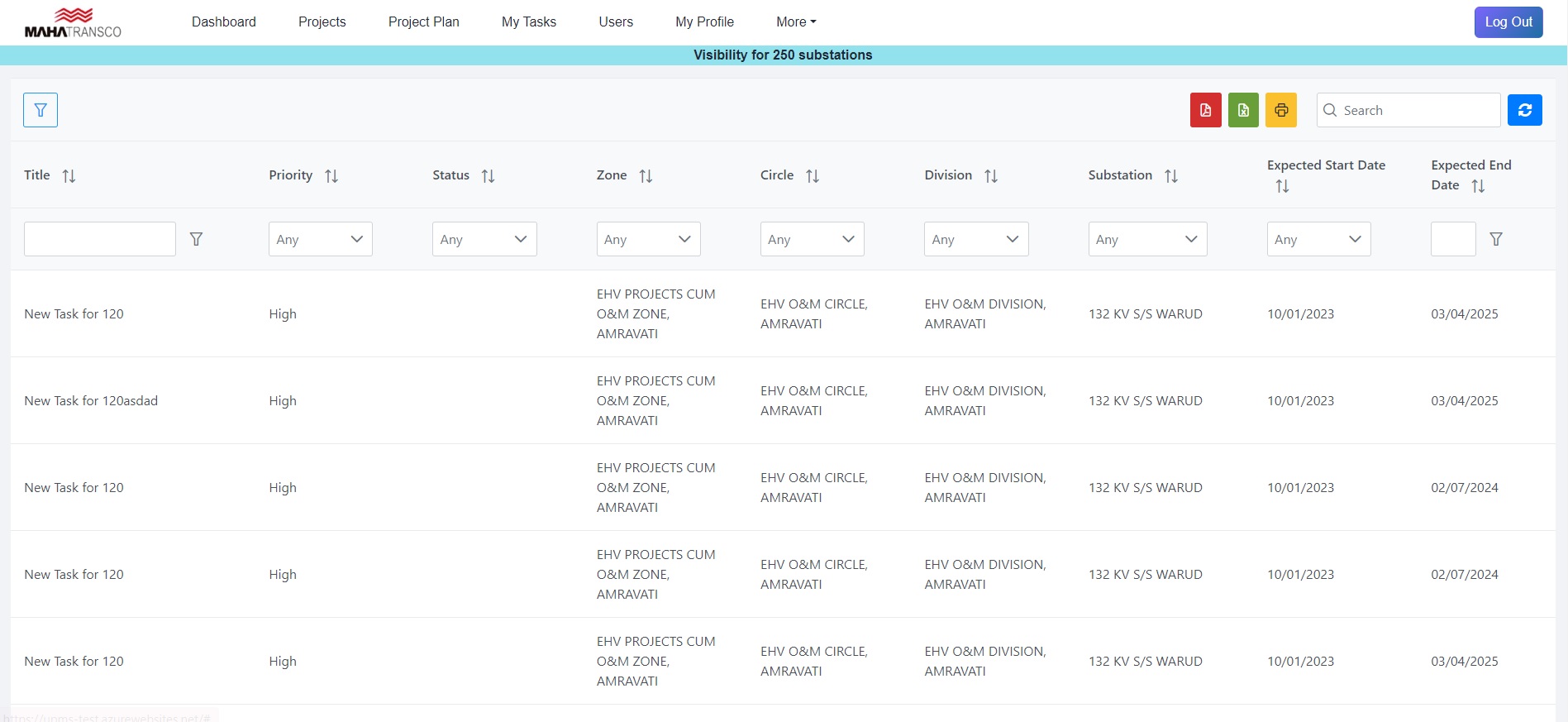The height and width of the screenshot is (722, 1568).
Task: Open the Projects page
Action: 322,22
